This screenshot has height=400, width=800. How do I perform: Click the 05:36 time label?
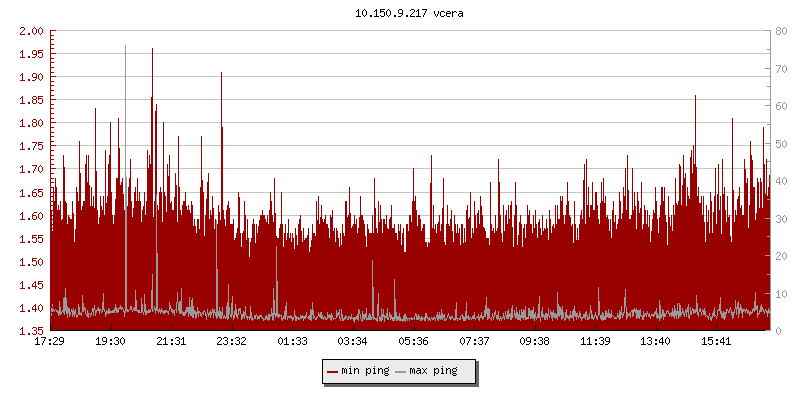413,341
